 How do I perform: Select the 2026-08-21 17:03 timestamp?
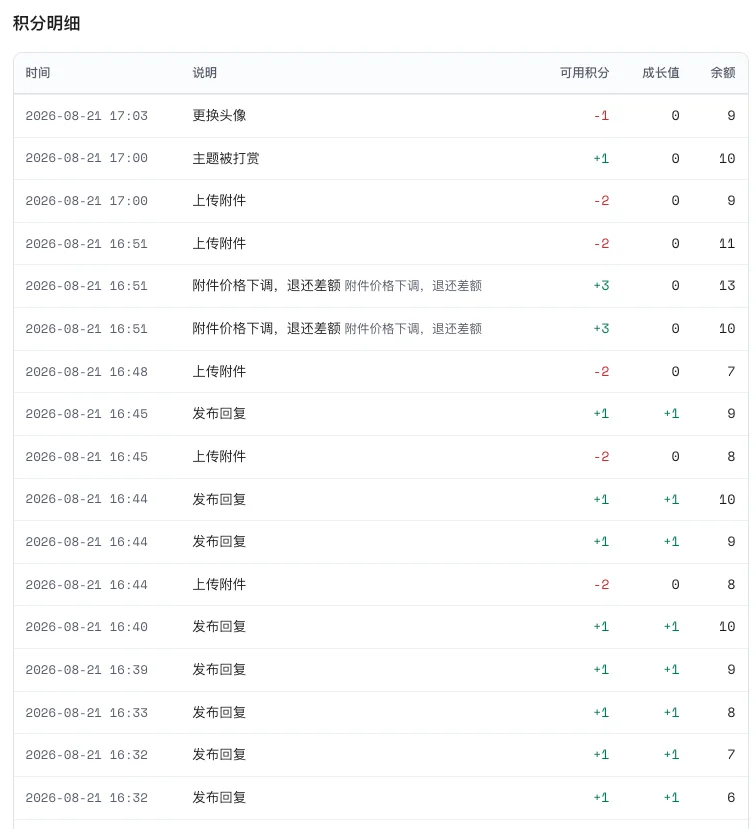tap(87, 116)
